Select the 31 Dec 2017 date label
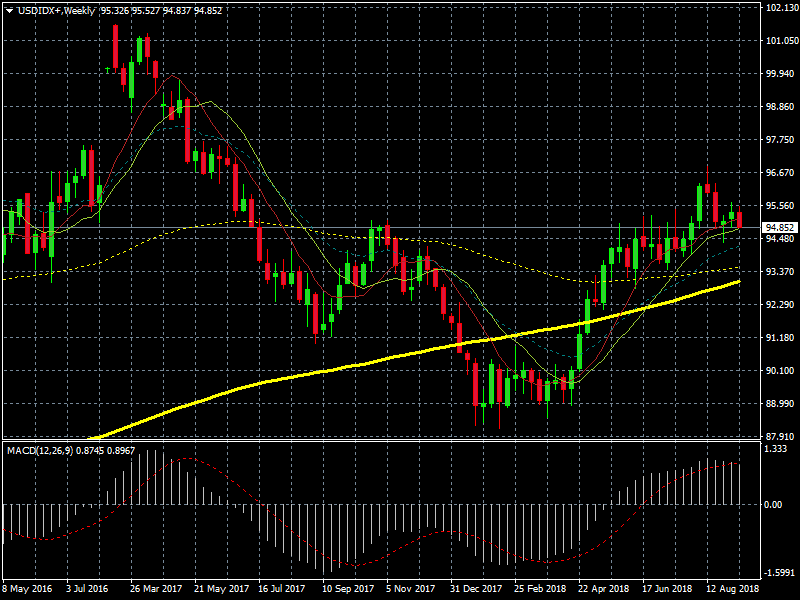The height and width of the screenshot is (600, 800). (474, 590)
